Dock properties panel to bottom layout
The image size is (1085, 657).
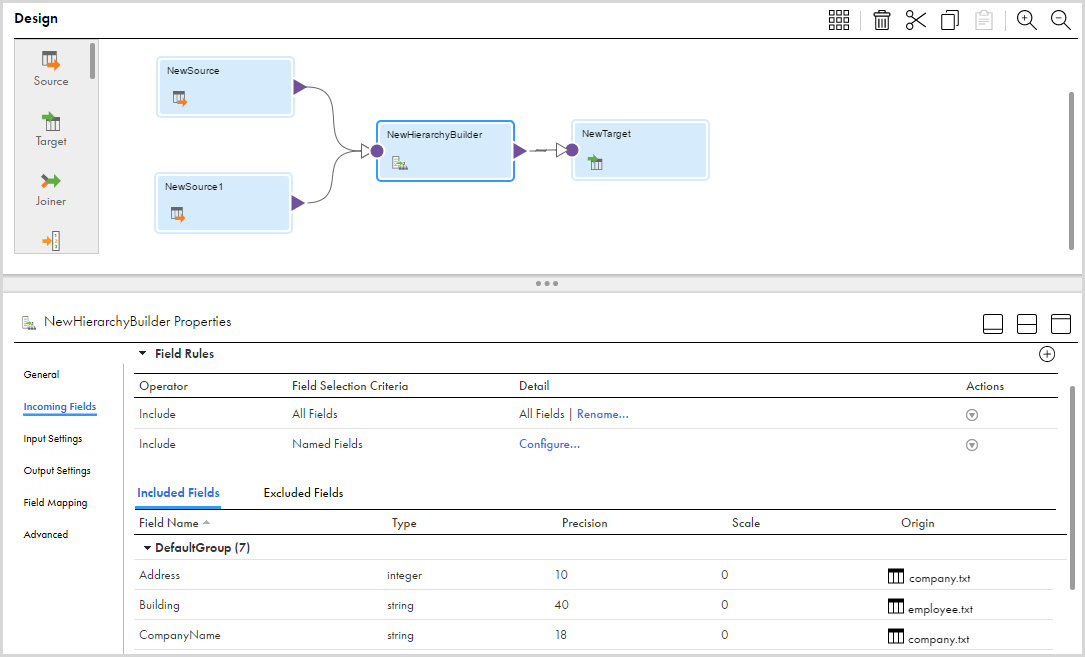(x=993, y=323)
